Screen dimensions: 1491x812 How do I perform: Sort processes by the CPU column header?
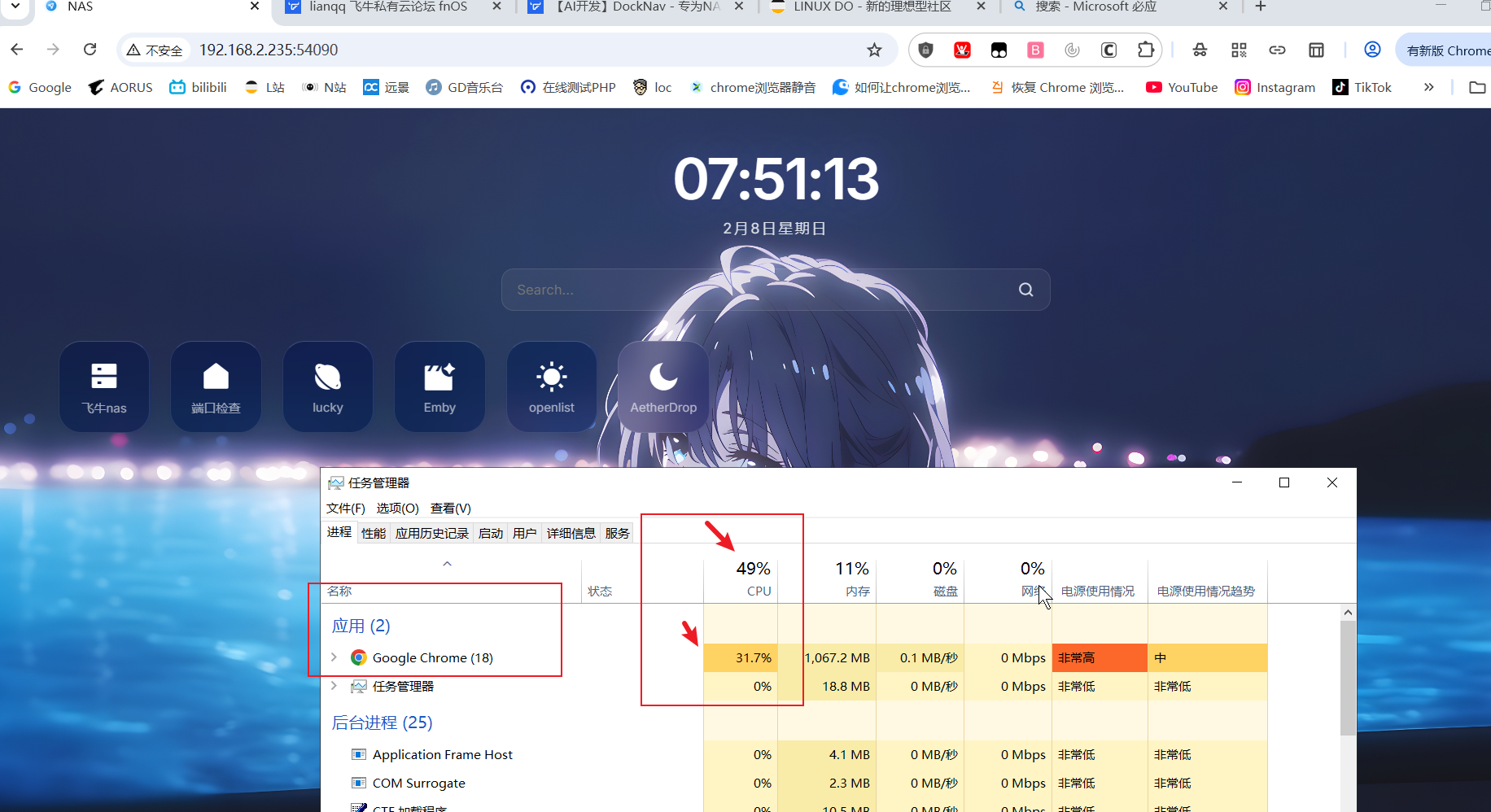[741, 580]
